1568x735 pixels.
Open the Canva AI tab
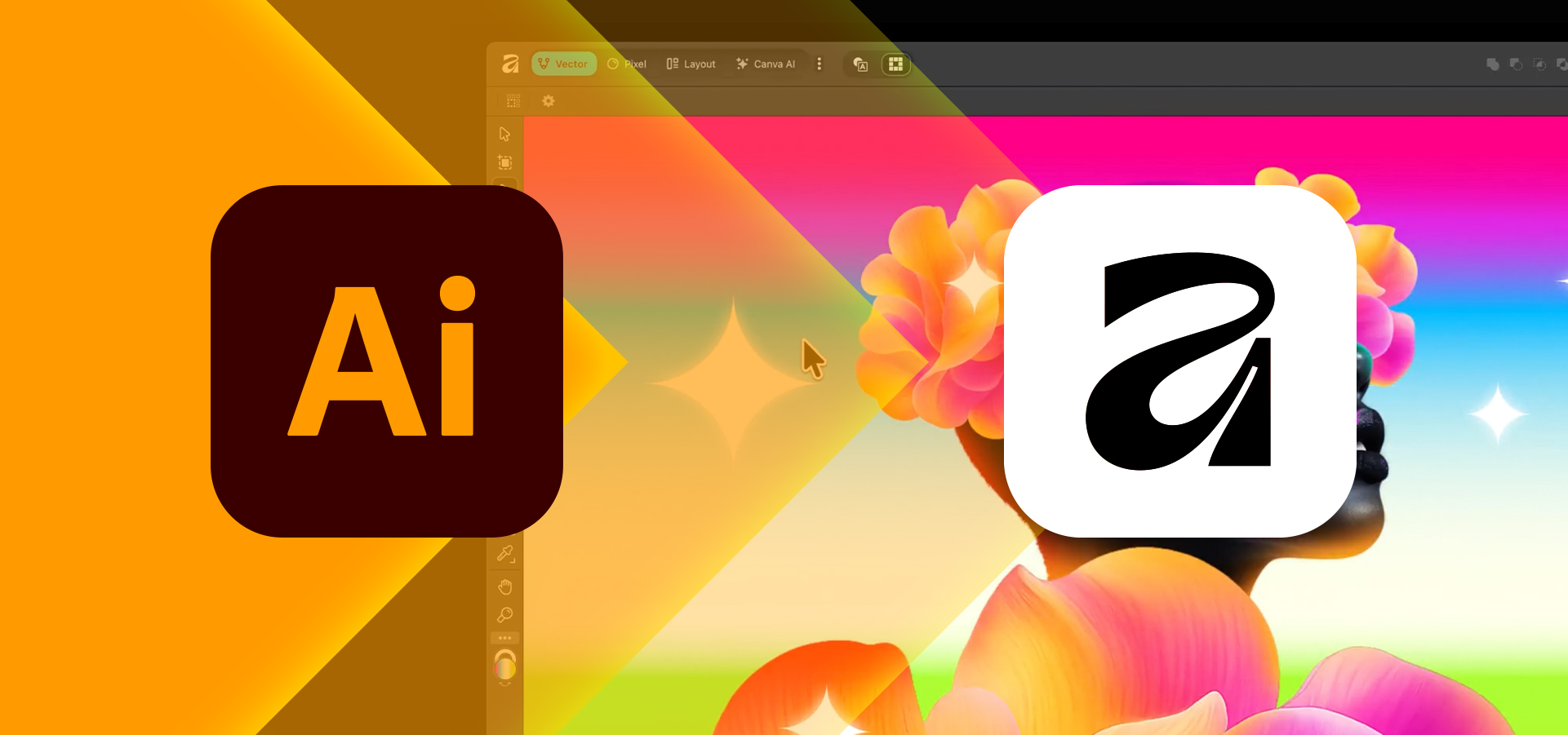[766, 64]
